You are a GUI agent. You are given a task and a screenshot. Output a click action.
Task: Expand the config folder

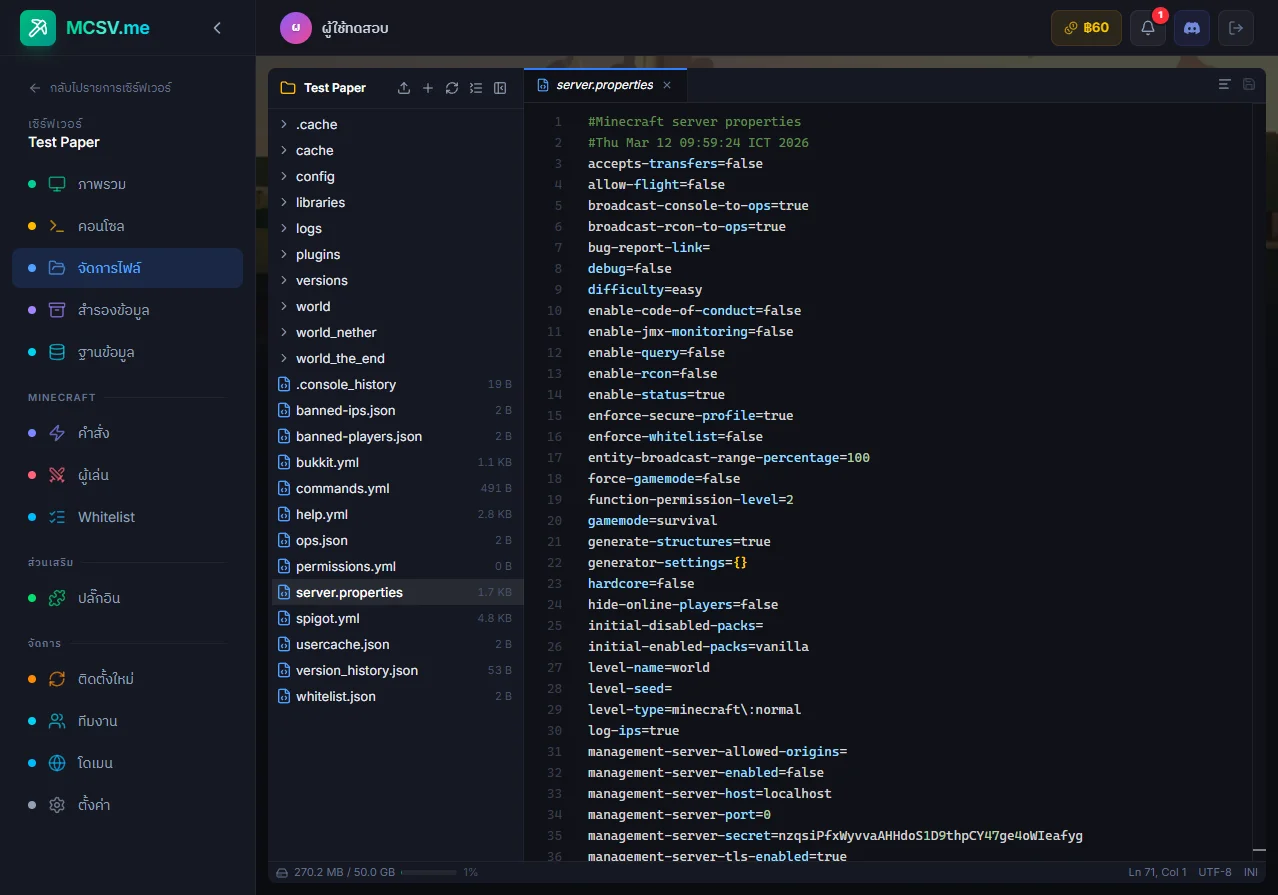[x=315, y=176]
